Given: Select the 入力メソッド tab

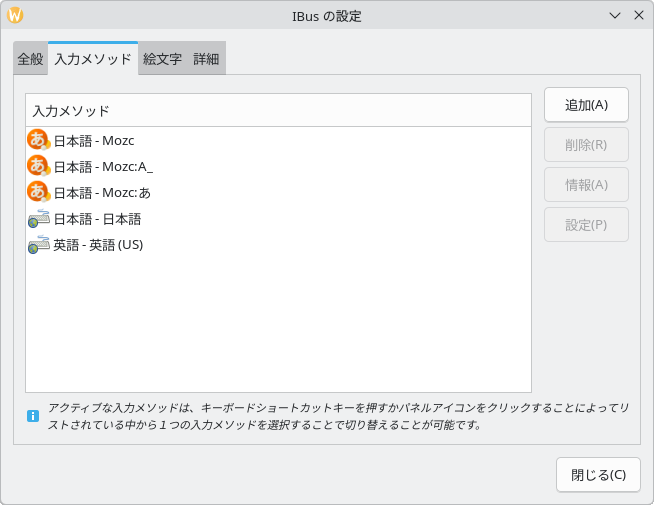Looking at the screenshot, I should pyautogui.click(x=93, y=59).
